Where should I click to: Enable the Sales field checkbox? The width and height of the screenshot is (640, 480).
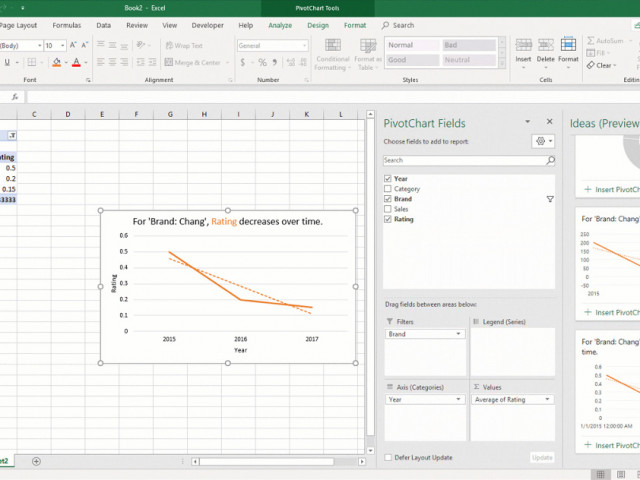coord(388,209)
